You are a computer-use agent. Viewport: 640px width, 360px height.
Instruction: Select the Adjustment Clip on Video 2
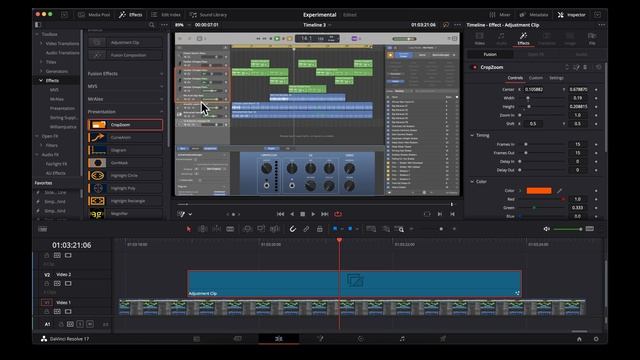coord(354,283)
